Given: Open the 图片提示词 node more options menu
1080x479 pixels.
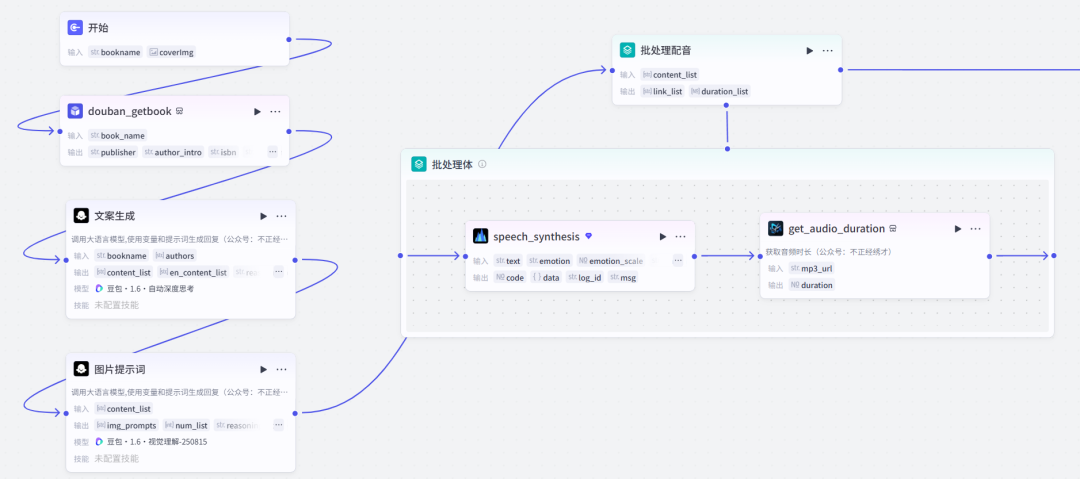Looking at the screenshot, I should pyautogui.click(x=281, y=369).
